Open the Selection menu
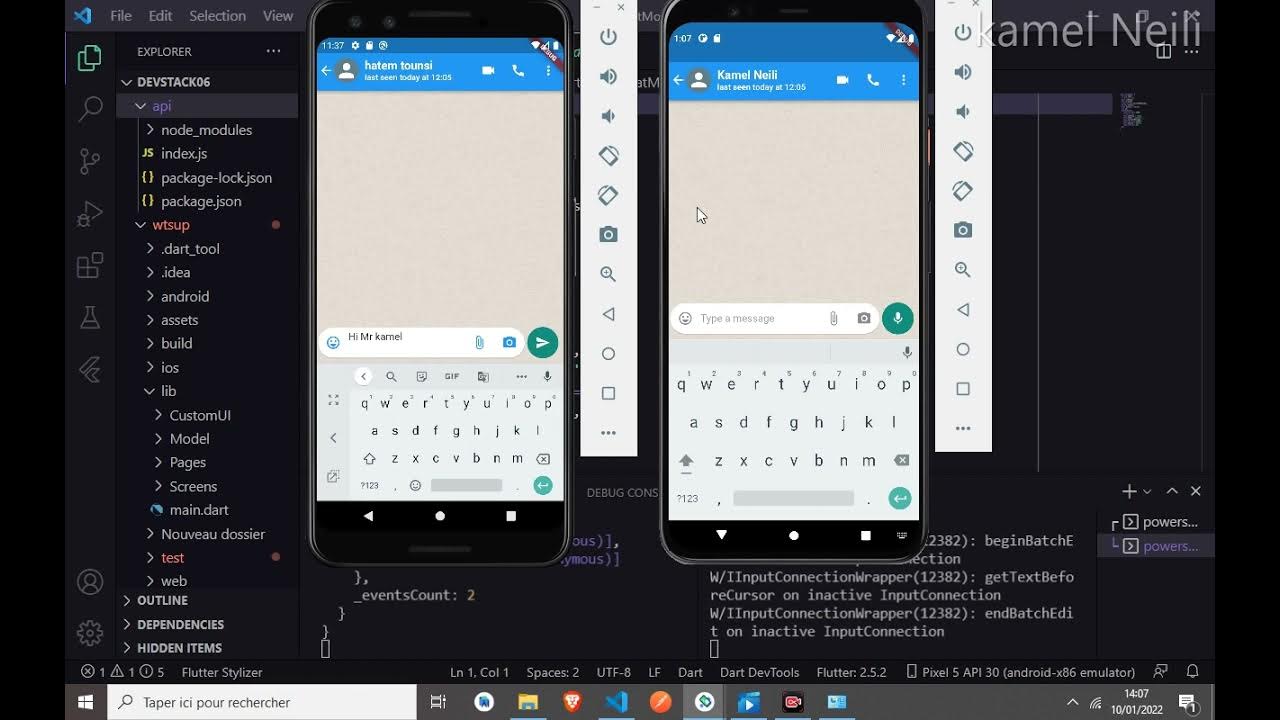This screenshot has width=1280, height=720. click(x=217, y=15)
